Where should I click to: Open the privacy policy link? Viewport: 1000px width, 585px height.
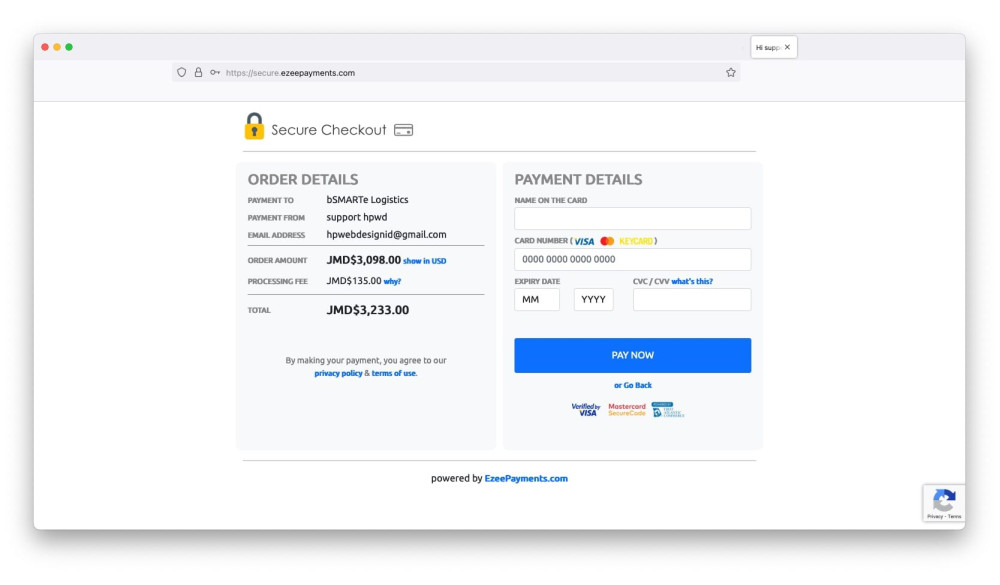coord(338,373)
